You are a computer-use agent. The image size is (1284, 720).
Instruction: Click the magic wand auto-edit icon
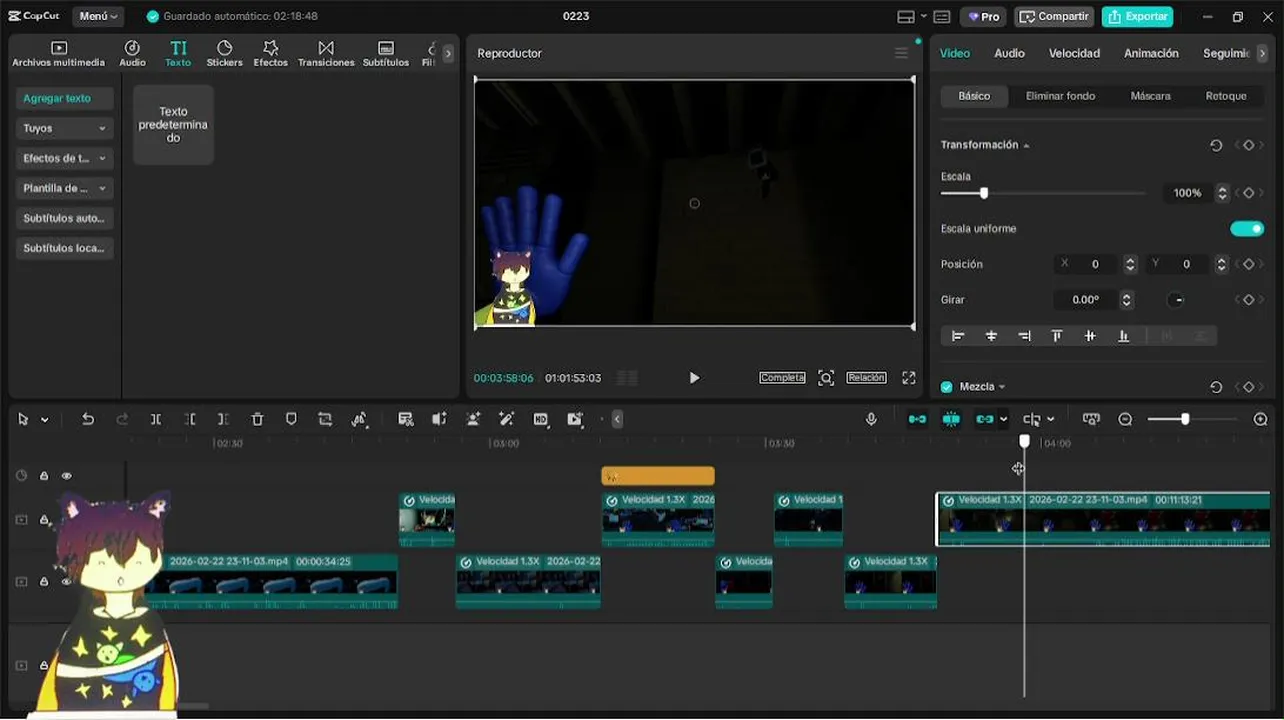[x=507, y=419]
